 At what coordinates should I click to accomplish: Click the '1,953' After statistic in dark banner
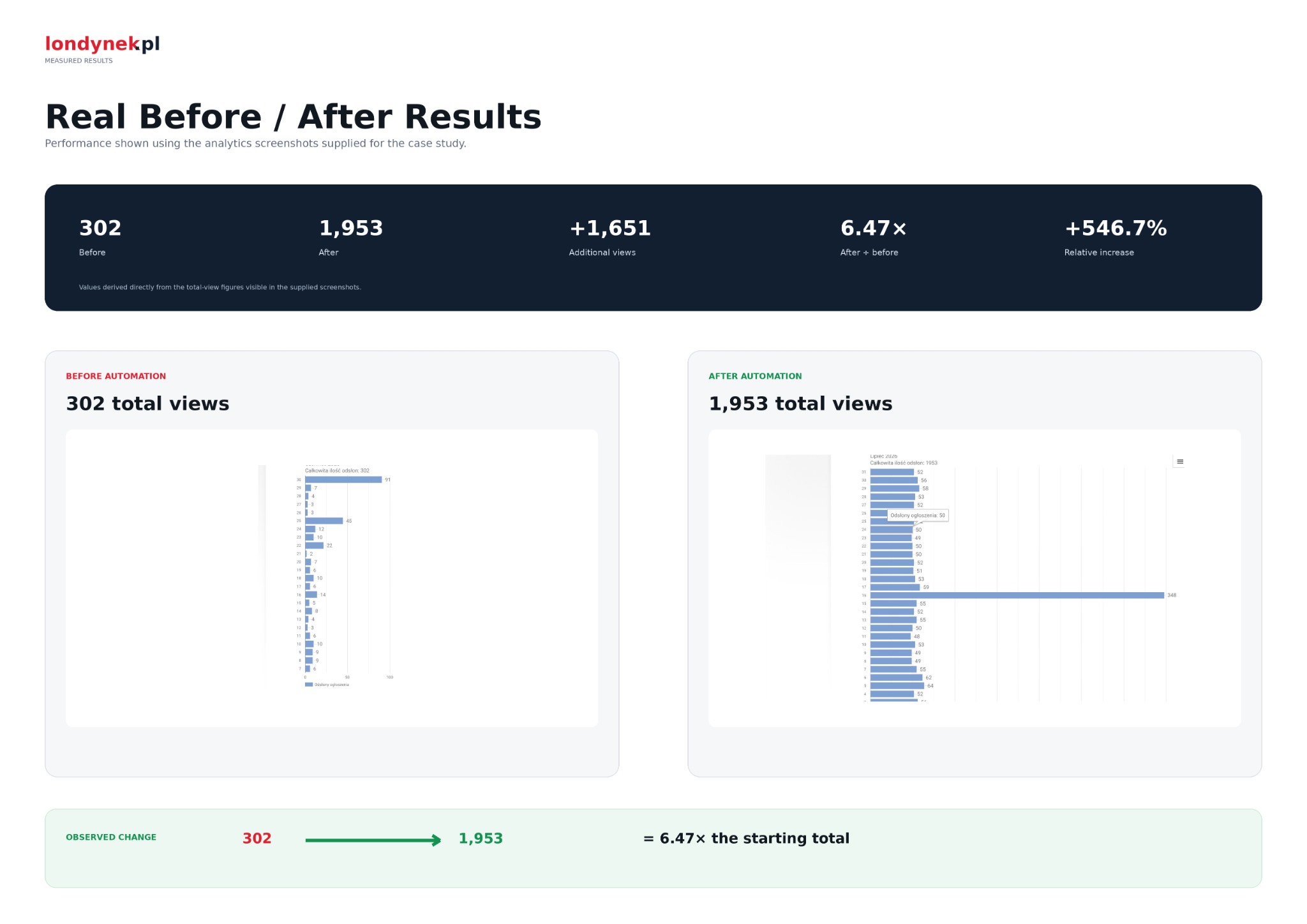tap(351, 228)
